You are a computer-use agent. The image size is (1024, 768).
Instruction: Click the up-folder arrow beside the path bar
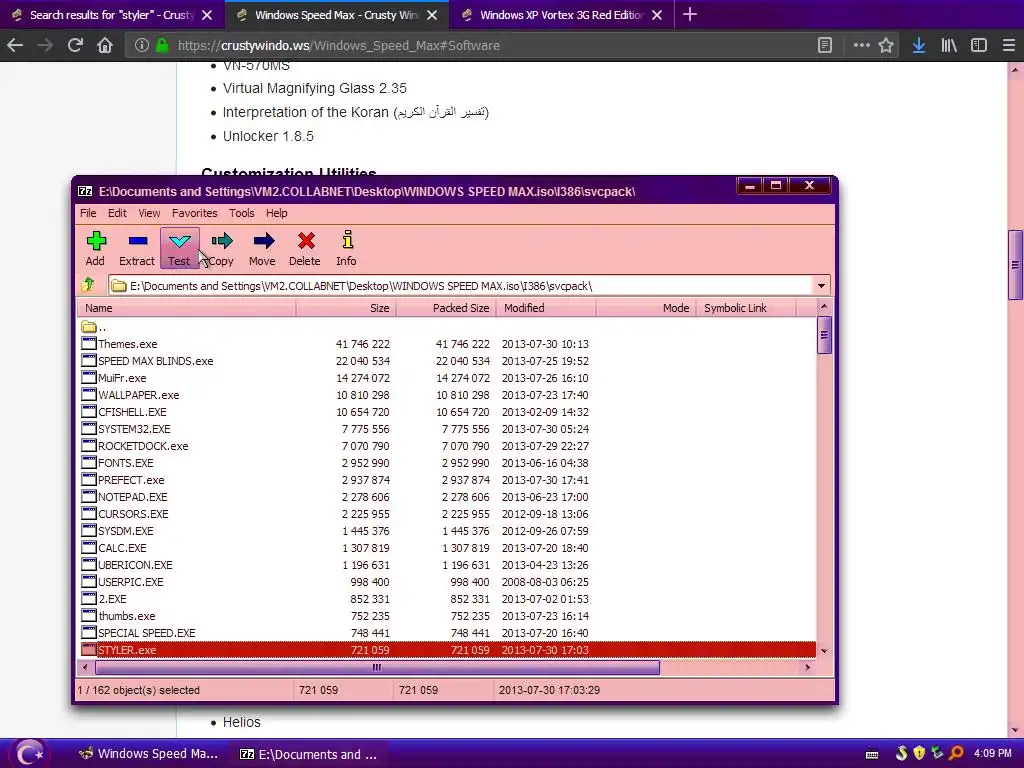tap(88, 285)
